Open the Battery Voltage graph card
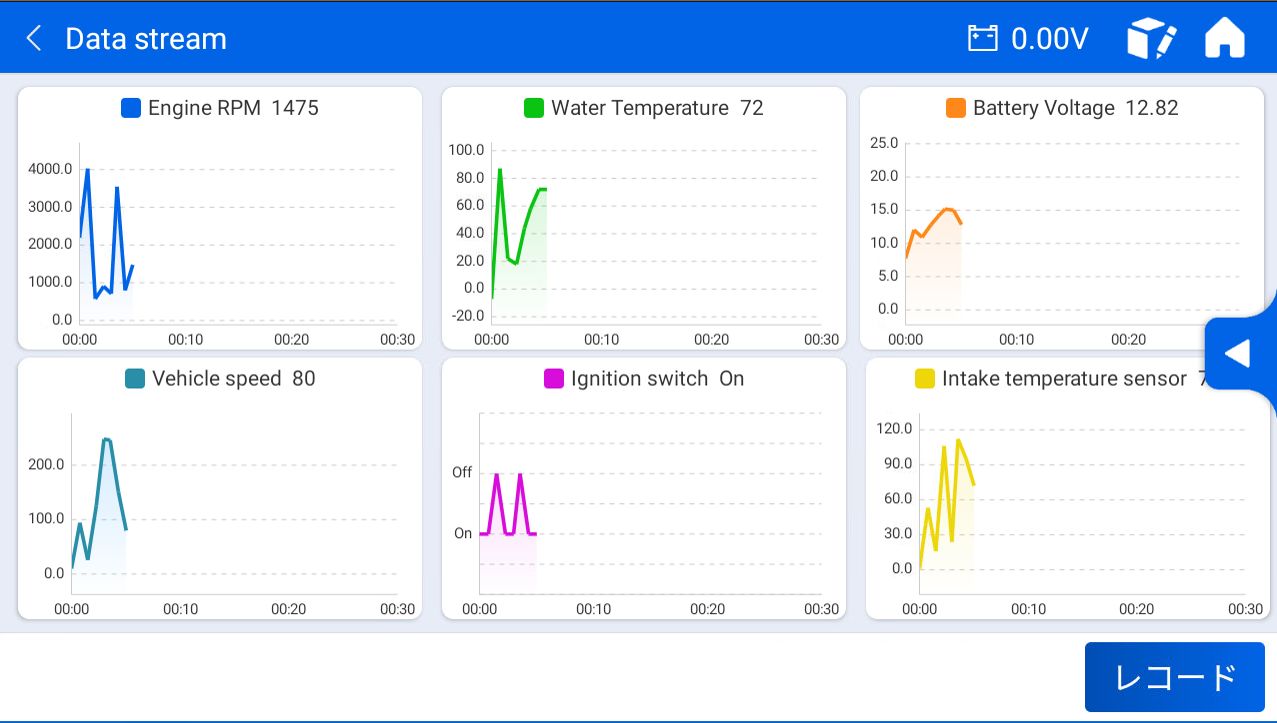1277x723 pixels. 1062,218
